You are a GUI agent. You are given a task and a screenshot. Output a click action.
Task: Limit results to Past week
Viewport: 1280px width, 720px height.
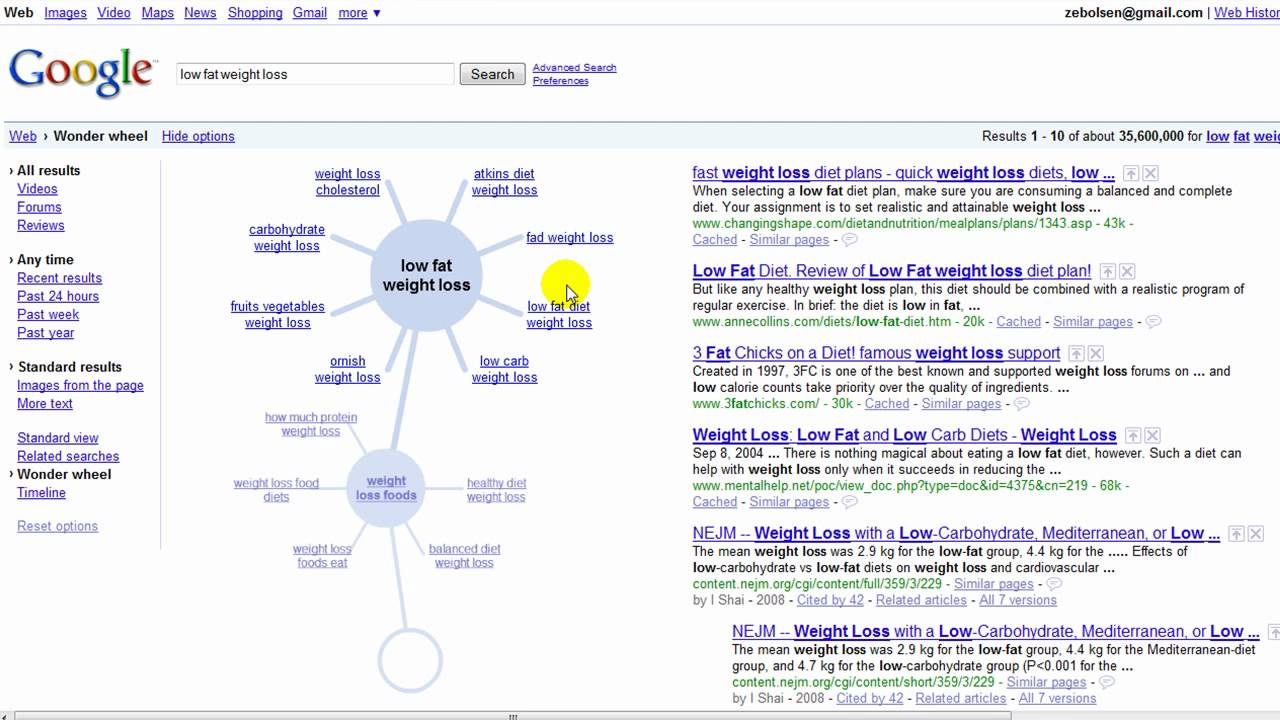(48, 315)
